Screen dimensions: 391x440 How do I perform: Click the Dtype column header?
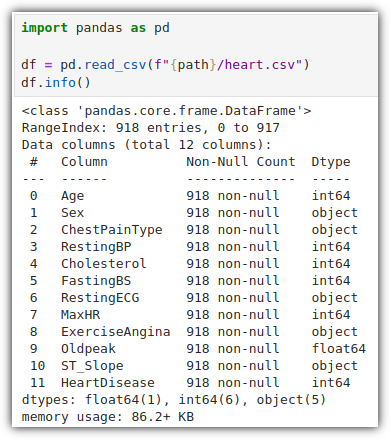click(x=331, y=162)
